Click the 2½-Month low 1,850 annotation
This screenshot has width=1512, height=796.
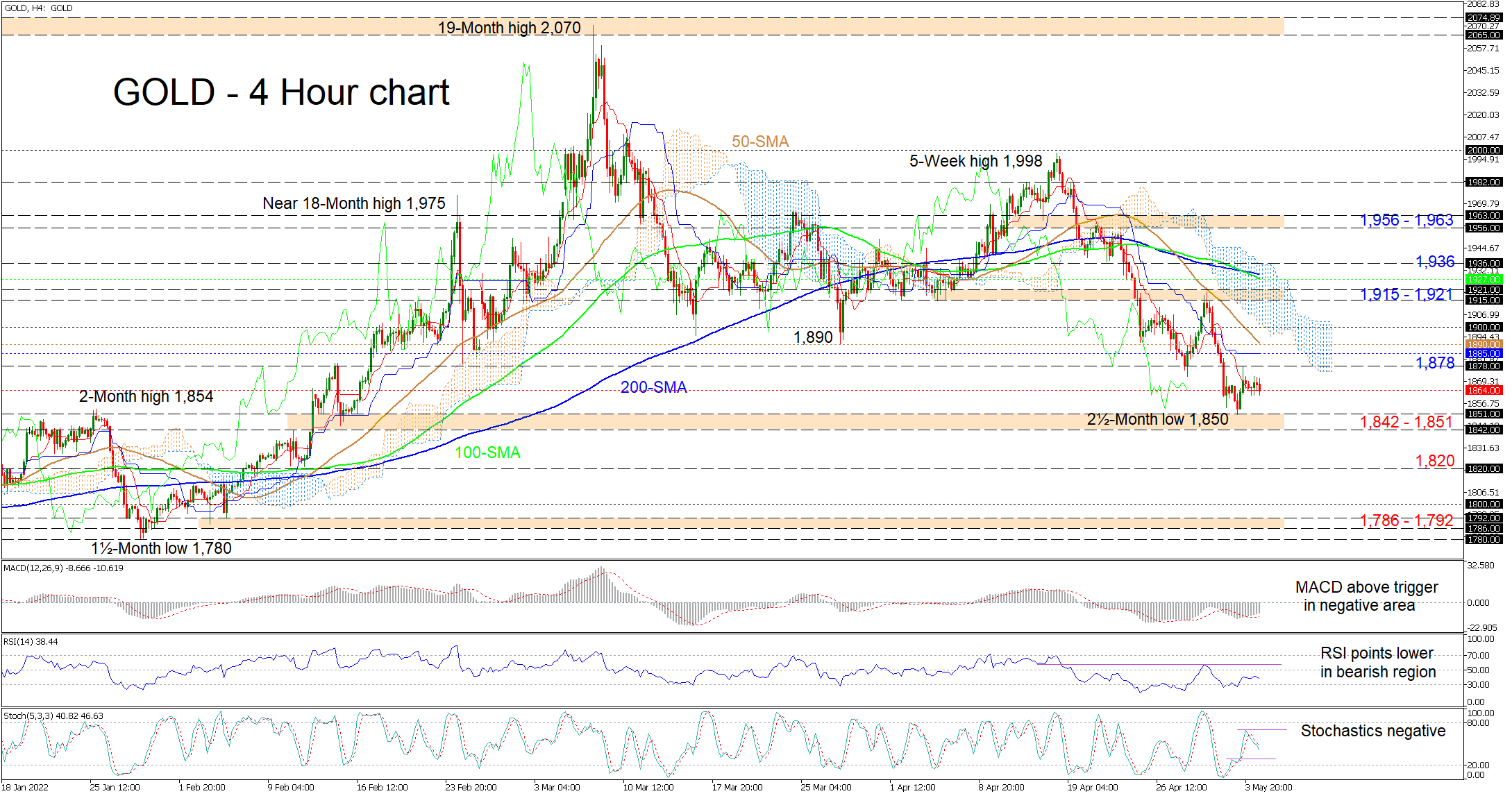point(1157,419)
